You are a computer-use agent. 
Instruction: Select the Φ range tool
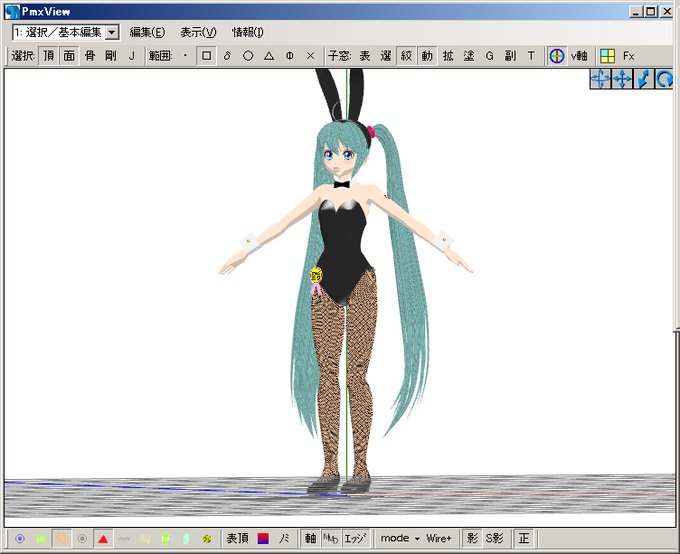(x=290, y=56)
